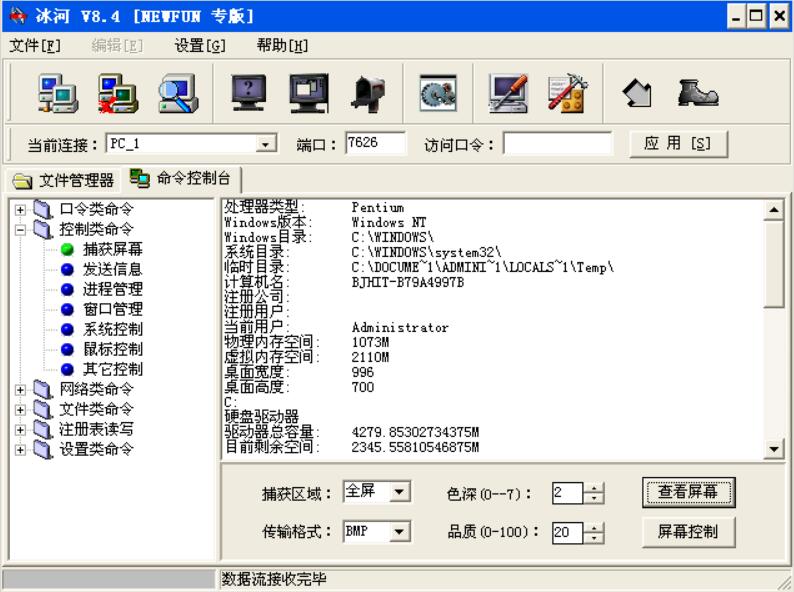Click the info panel scrollbar up arrow

tap(774, 210)
